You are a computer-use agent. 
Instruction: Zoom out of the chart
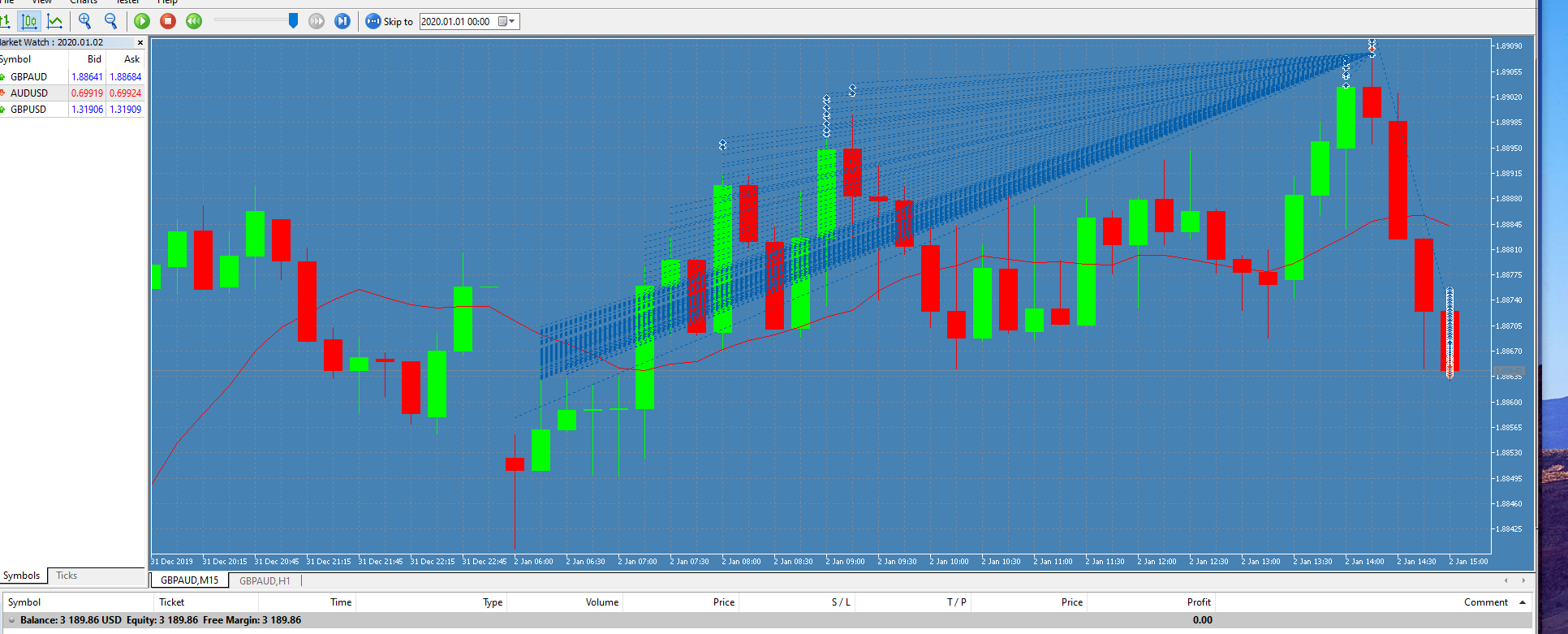coord(110,21)
